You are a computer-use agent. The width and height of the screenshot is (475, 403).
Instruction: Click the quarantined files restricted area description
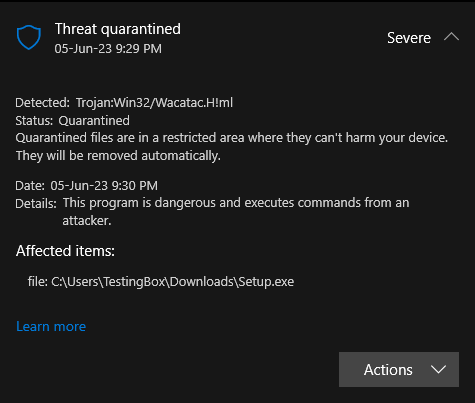coord(232,138)
